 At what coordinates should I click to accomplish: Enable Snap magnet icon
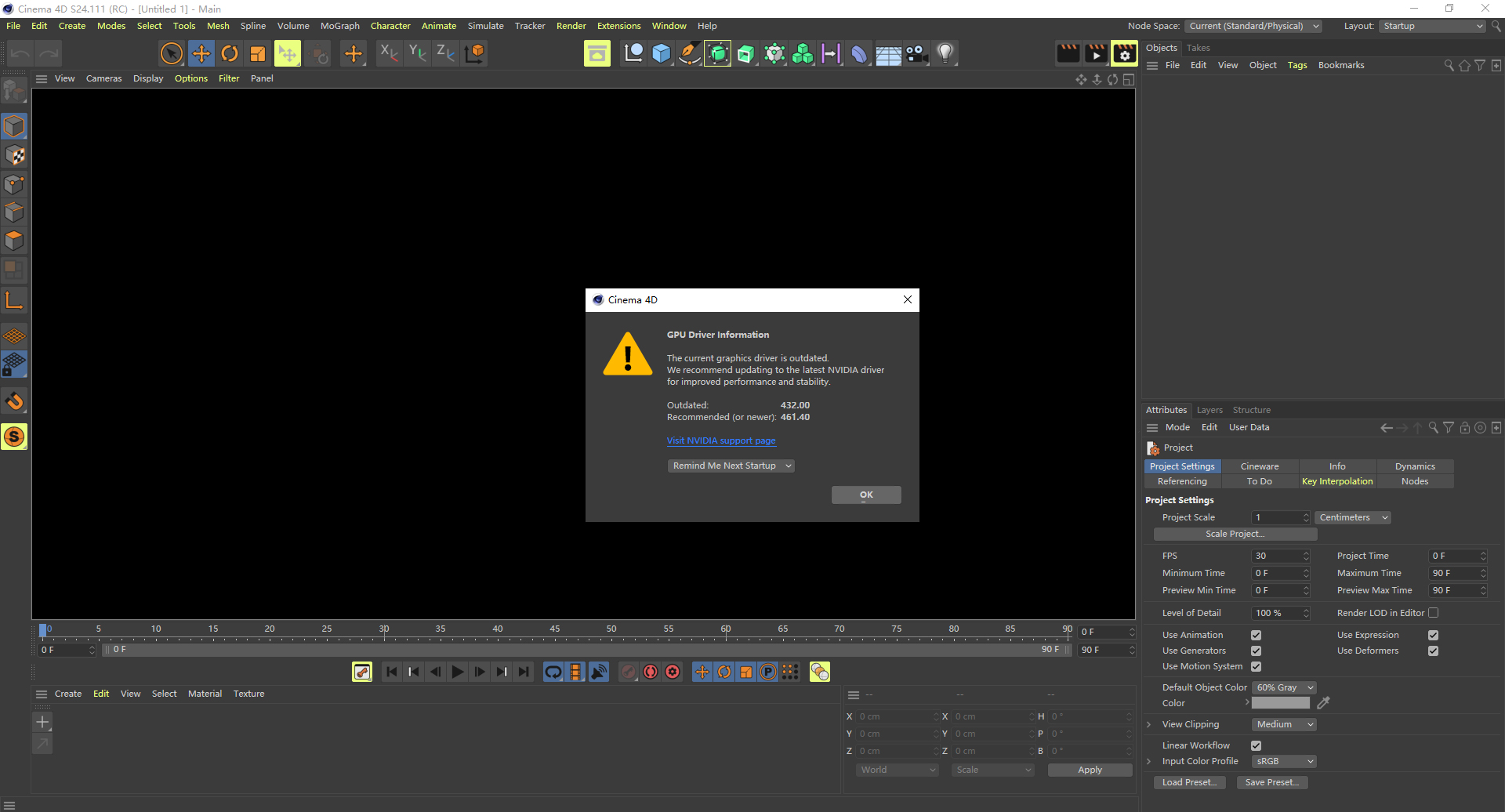[14, 401]
